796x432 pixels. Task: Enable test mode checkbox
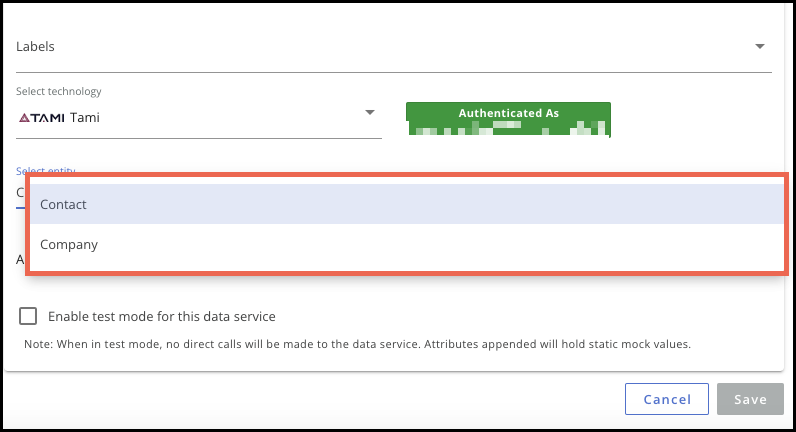click(28, 316)
